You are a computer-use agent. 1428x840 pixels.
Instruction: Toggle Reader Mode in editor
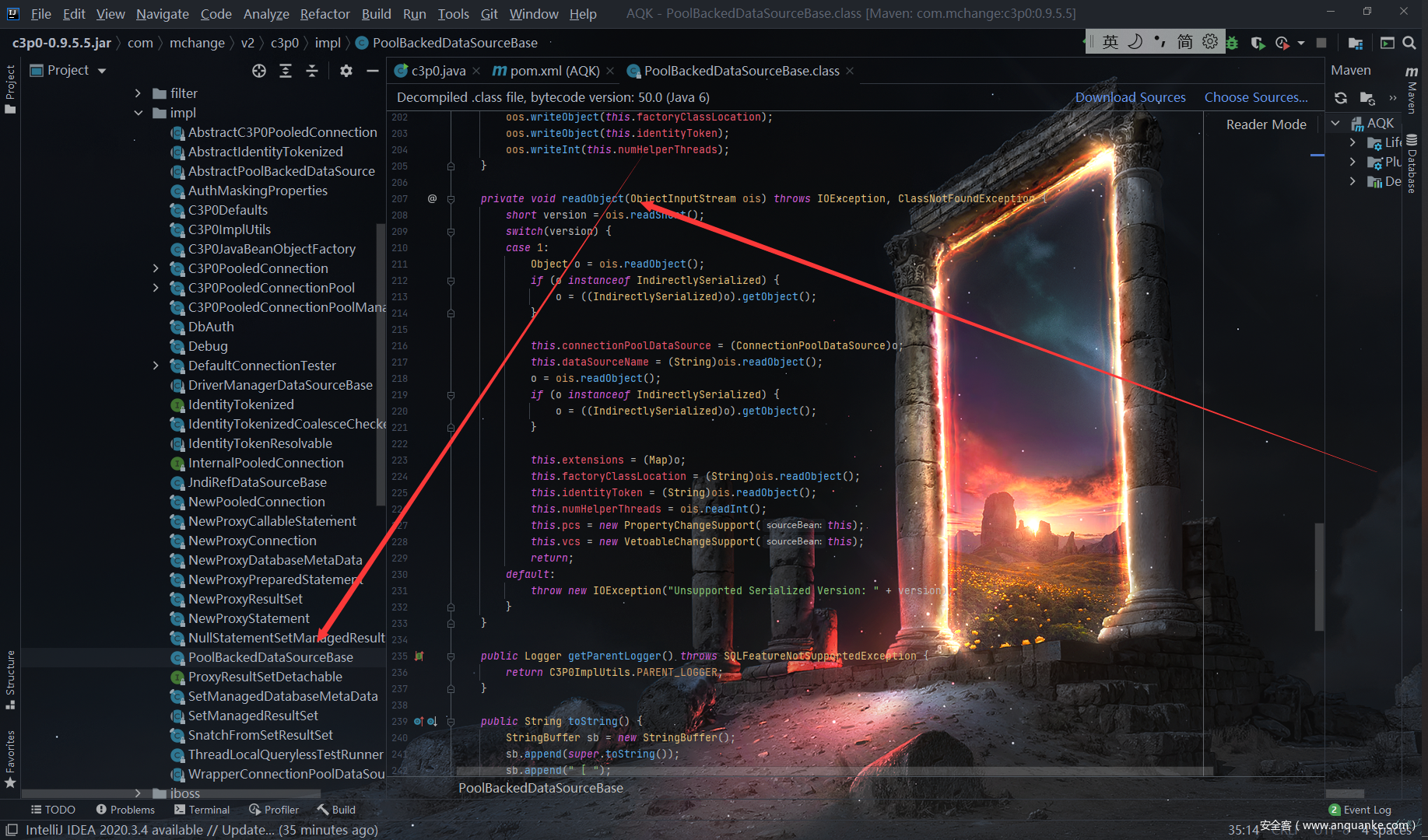pyautogui.click(x=1266, y=124)
